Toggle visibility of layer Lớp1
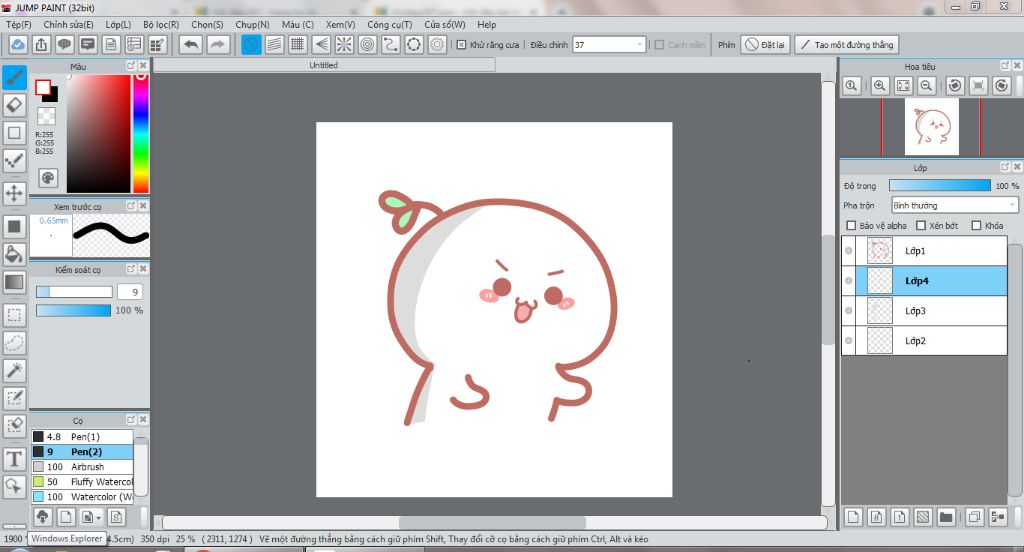 click(x=848, y=251)
